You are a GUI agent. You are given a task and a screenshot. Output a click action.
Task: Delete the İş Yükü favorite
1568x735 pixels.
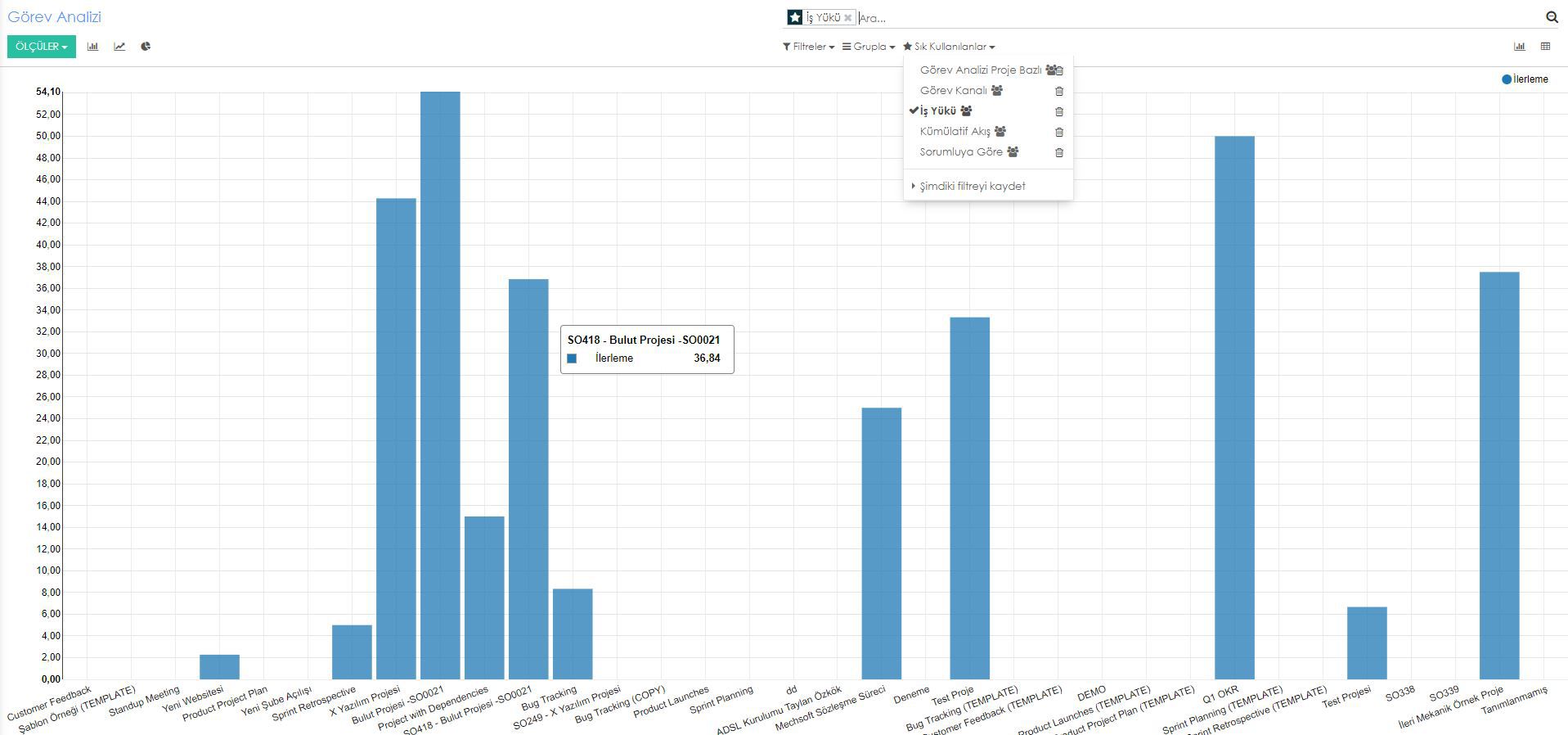(x=1059, y=111)
